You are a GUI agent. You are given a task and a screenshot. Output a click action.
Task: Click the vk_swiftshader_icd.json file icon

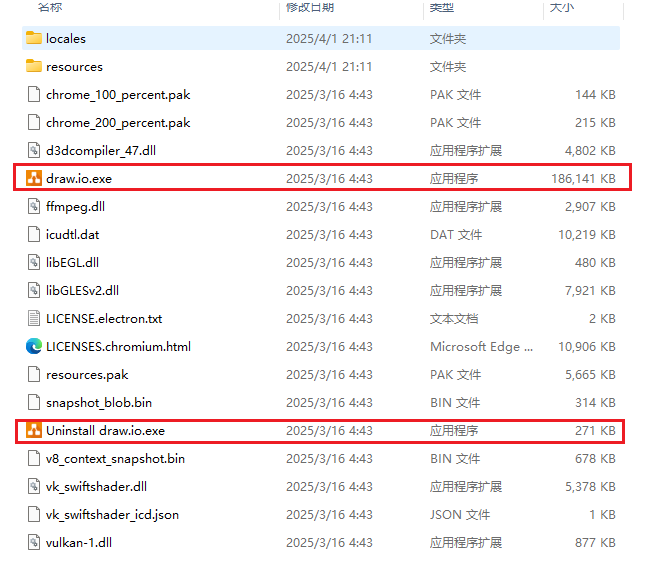tap(34, 514)
